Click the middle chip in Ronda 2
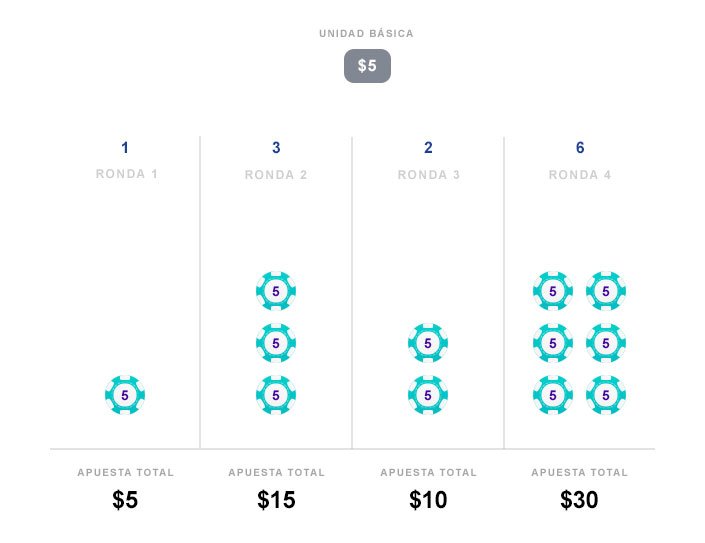Image resolution: width=705 pixels, height=543 pixels. 276,343
